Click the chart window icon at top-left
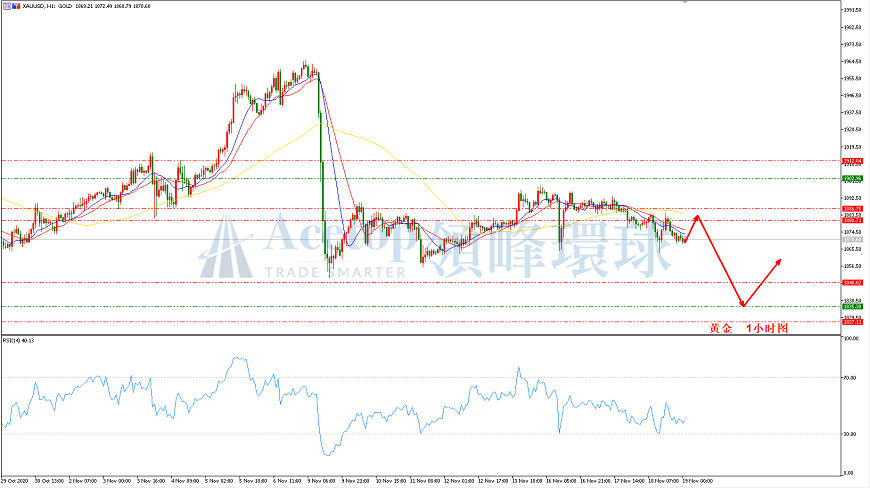Screen dimensions: 870x488 coord(7,6)
